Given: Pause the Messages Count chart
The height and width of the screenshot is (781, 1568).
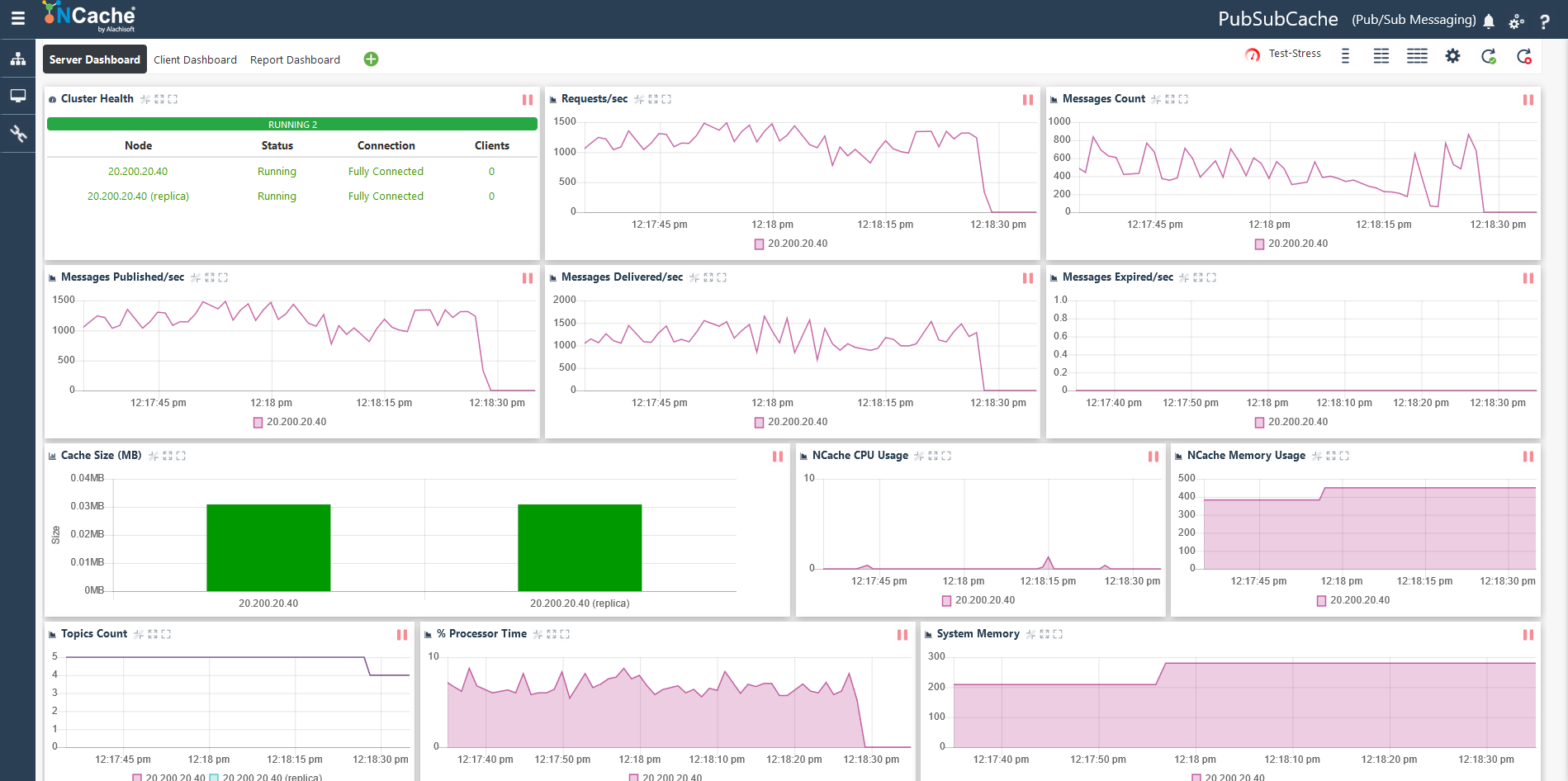Looking at the screenshot, I should 1528,100.
